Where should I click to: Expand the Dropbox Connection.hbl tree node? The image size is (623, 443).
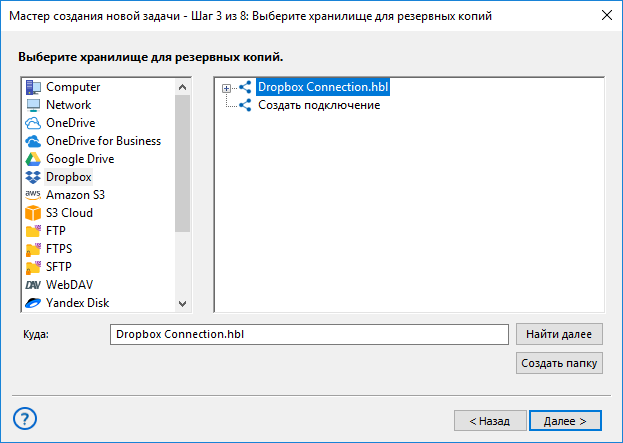pos(226,88)
